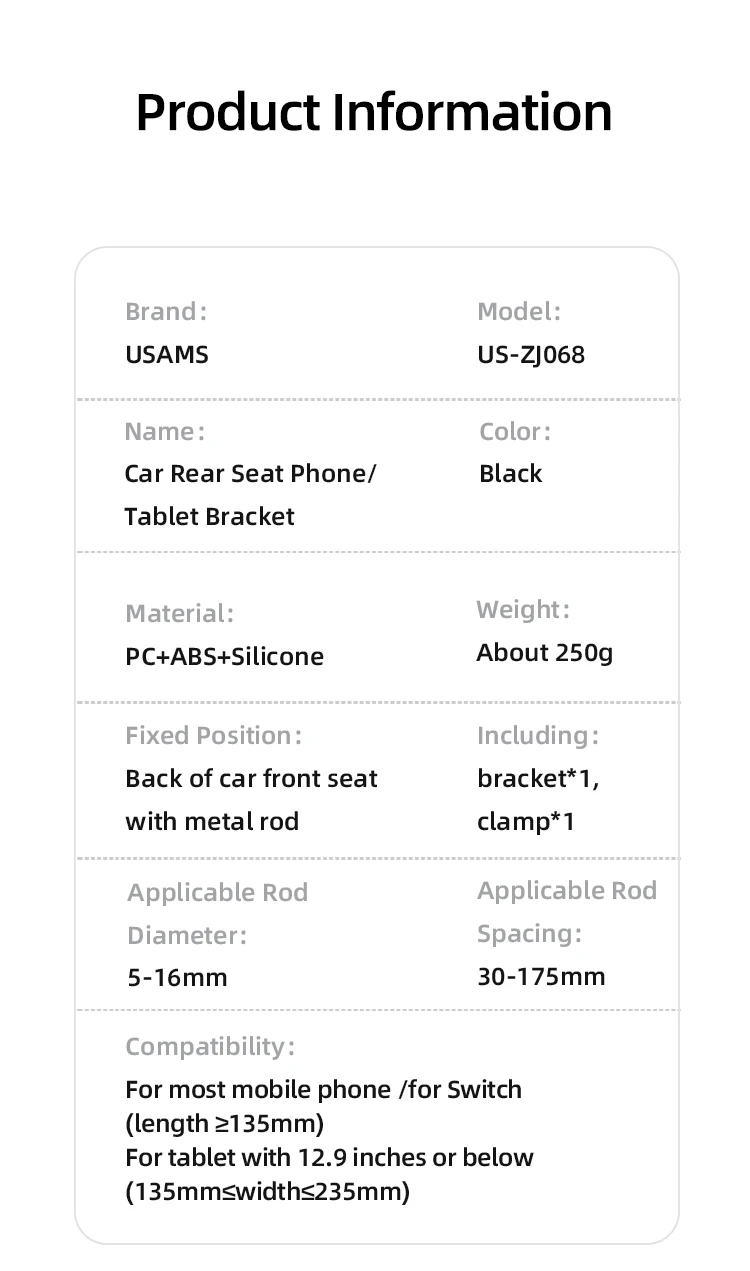Viewport: 750px width, 1271px height.
Task: Click the USAMS brand value
Action: [x=167, y=354]
